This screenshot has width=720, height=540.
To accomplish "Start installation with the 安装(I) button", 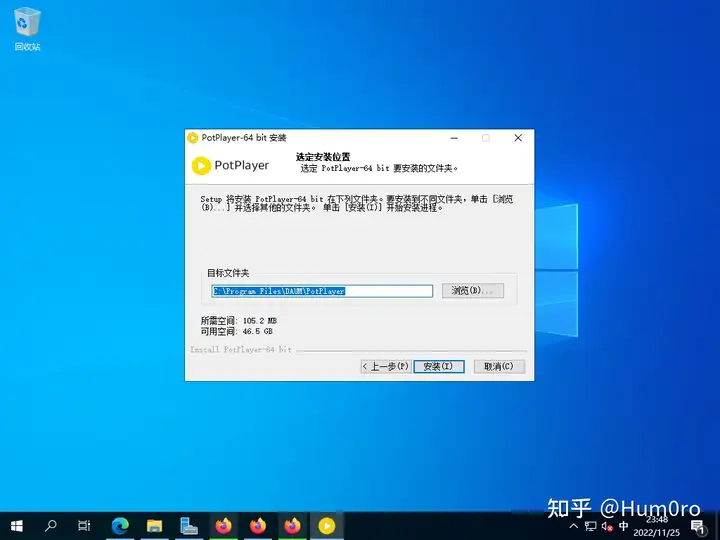I will point(439,366).
